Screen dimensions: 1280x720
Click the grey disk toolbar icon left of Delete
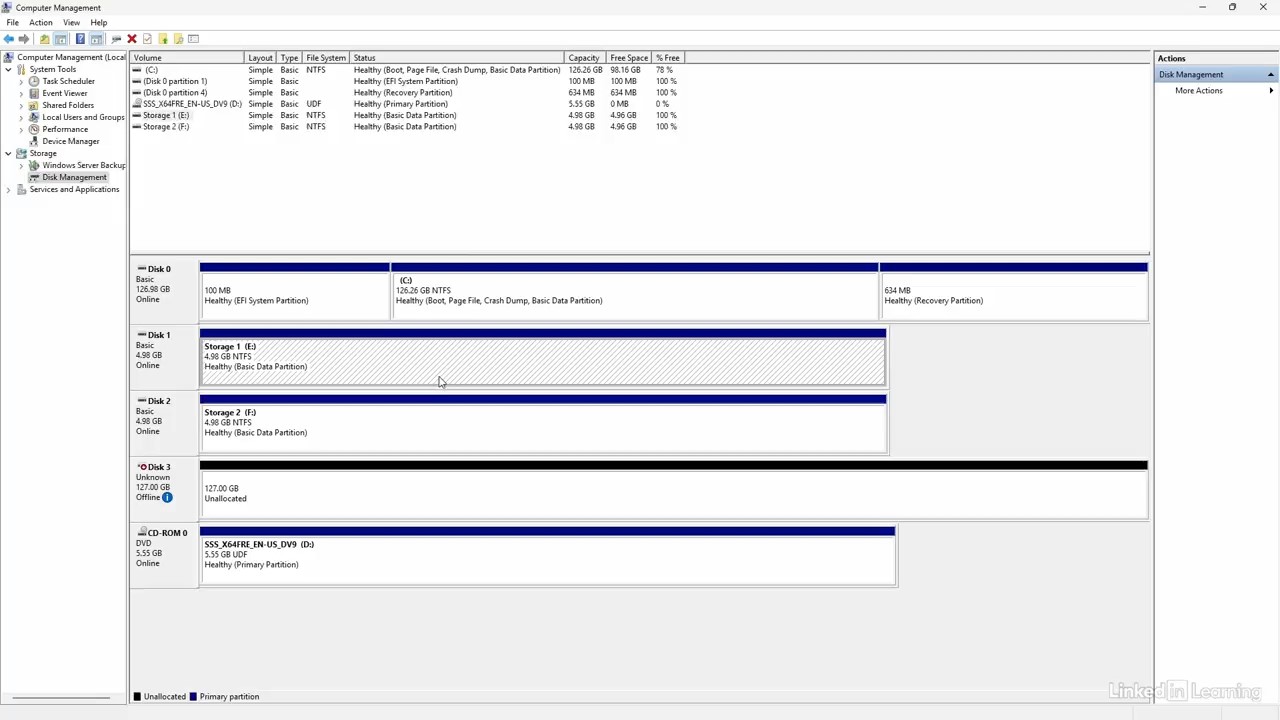116,39
